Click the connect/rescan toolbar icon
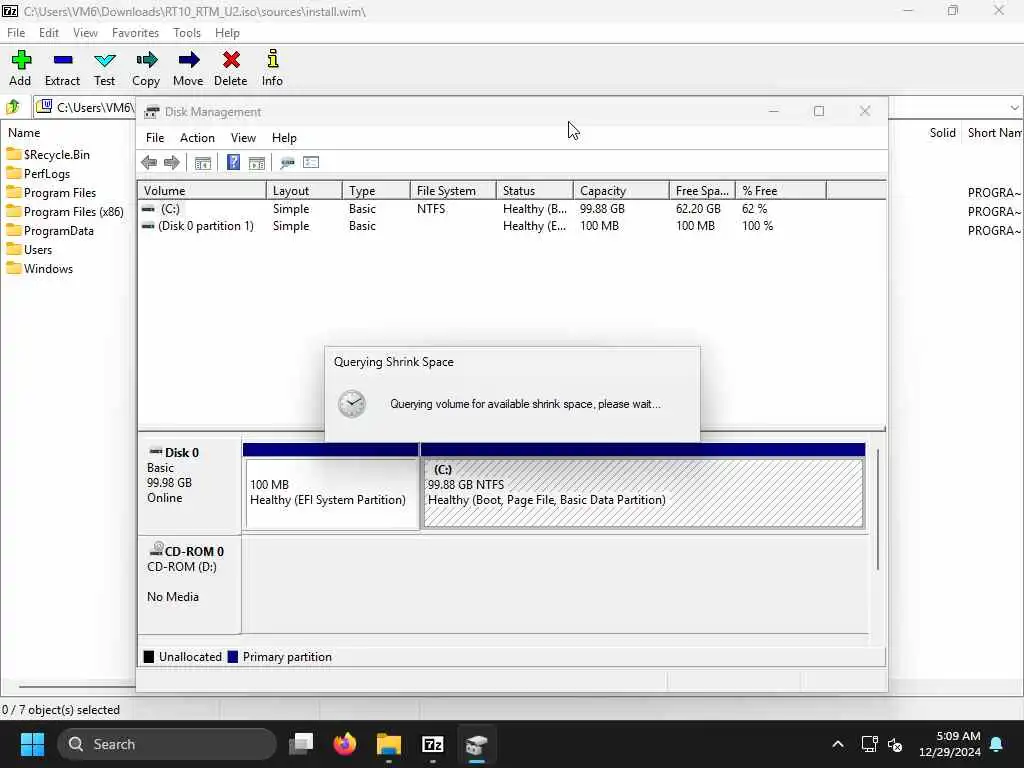 [x=287, y=163]
